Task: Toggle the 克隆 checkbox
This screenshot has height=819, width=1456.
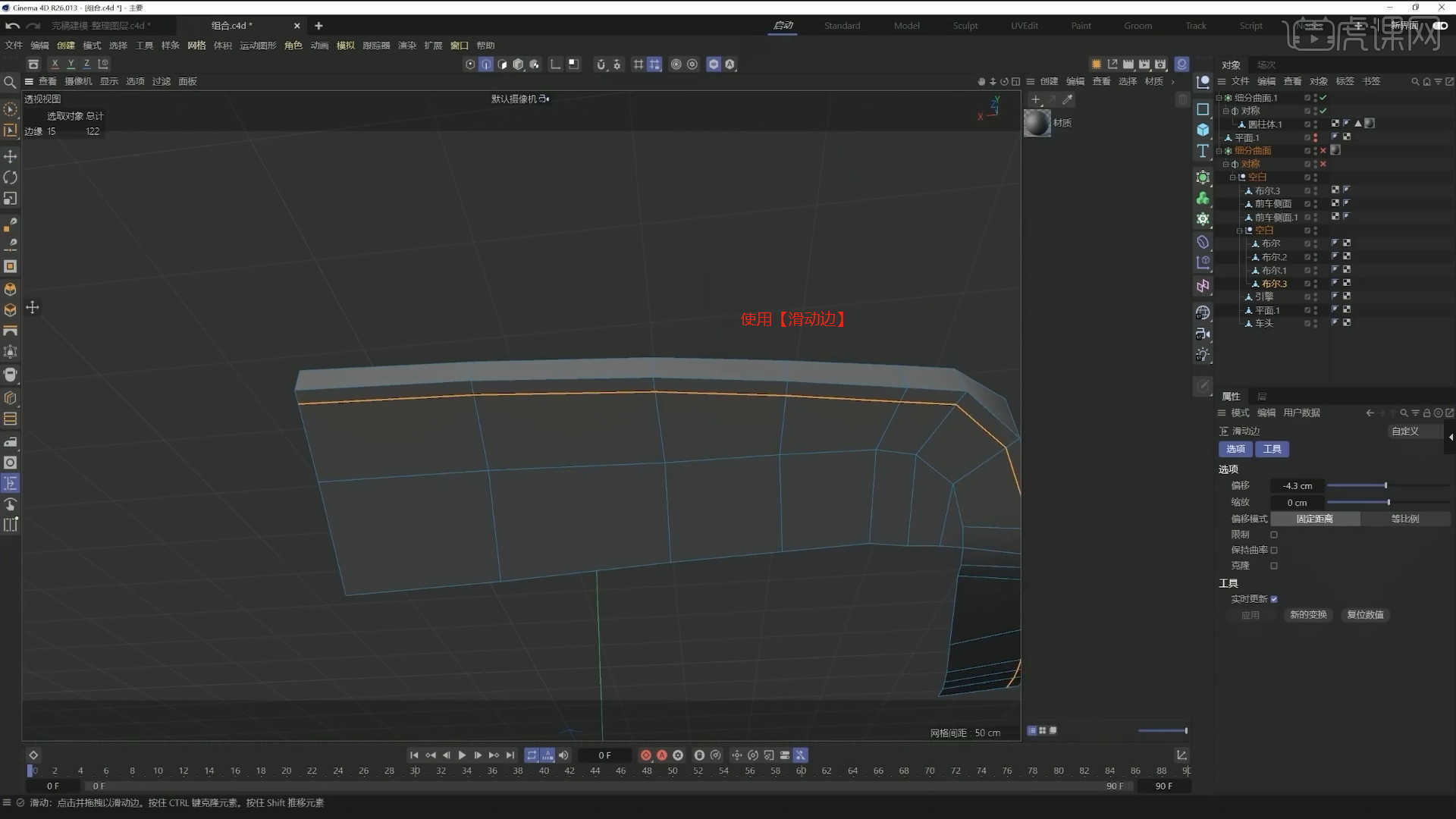Action: click(x=1274, y=566)
